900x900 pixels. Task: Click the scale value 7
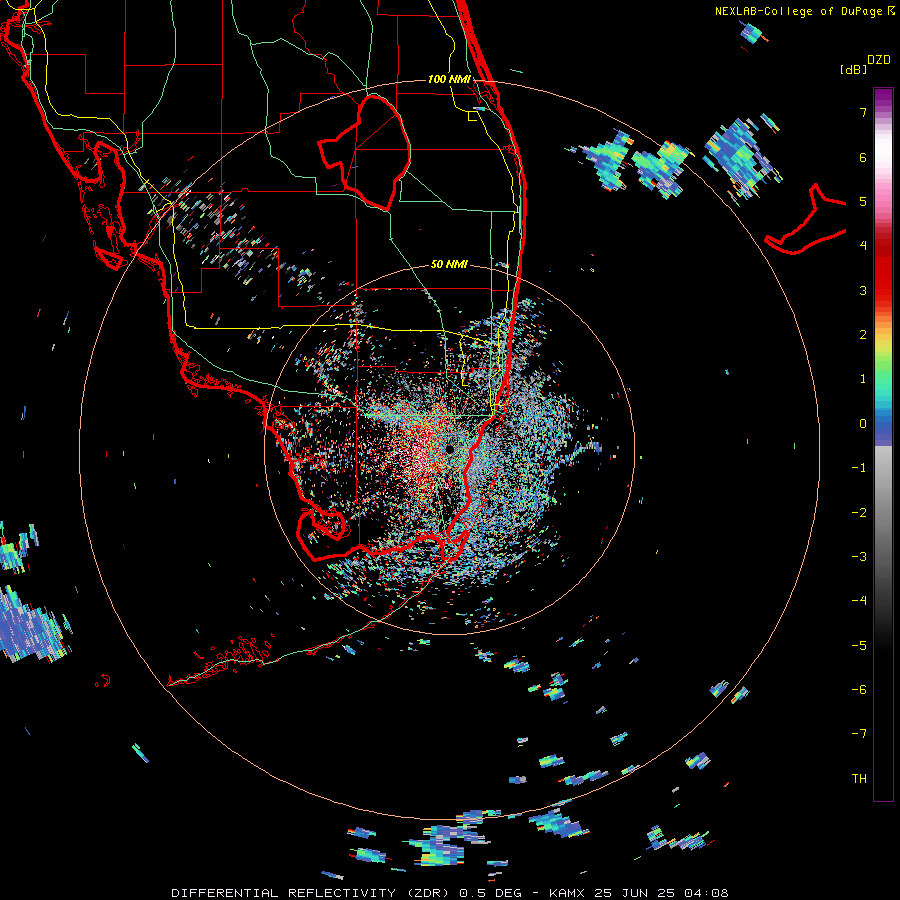point(863,112)
